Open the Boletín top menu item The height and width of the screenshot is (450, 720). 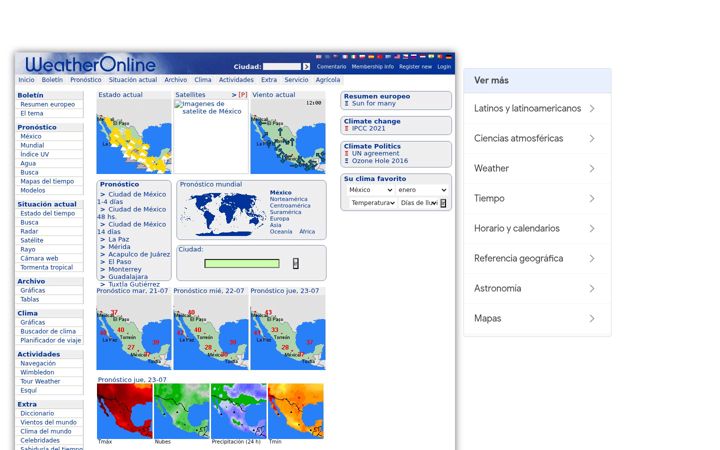[x=52, y=80]
